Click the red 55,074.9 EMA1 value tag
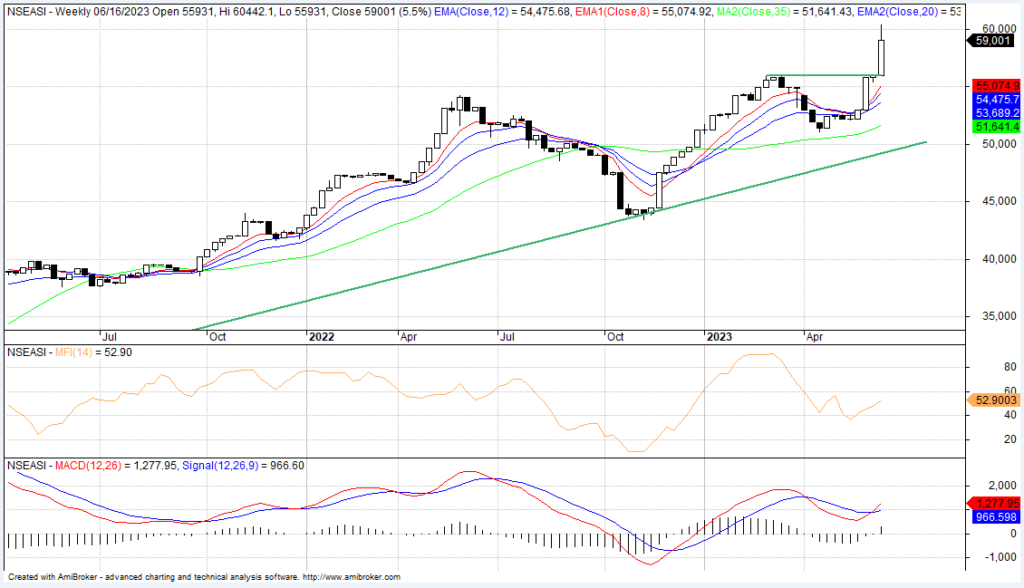This screenshot has width=1024, height=588. coord(995,86)
